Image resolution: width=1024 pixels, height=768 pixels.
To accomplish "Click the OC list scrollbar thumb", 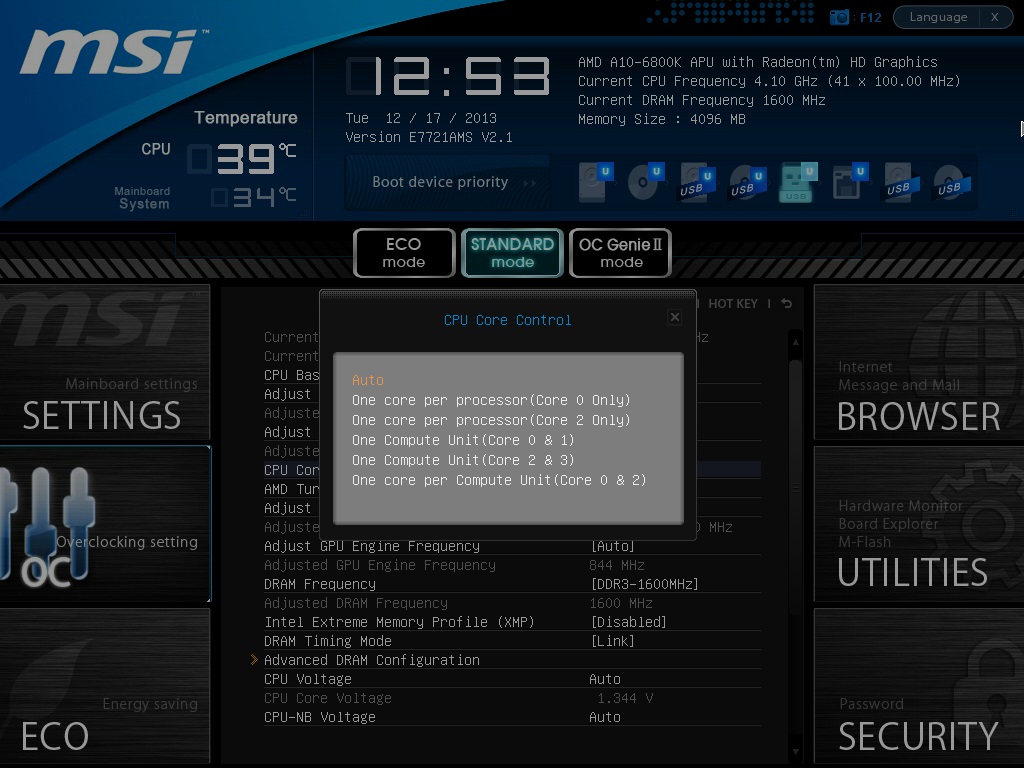I will [x=795, y=487].
